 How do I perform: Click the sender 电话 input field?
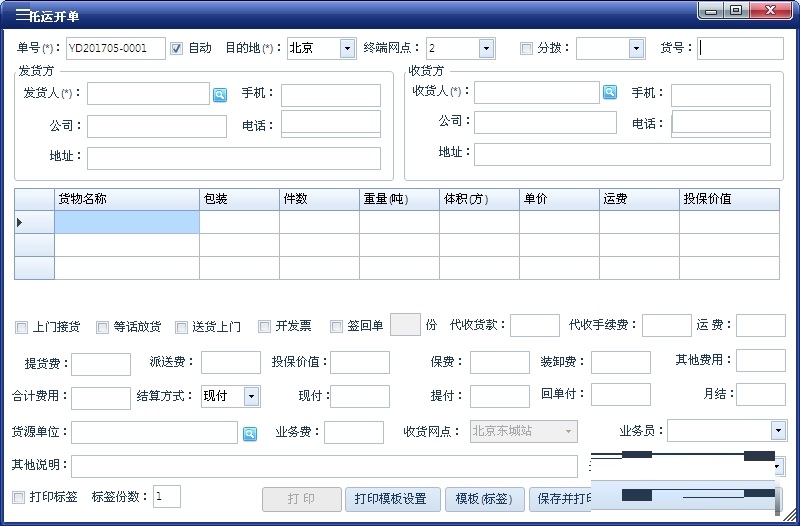coord(331,124)
